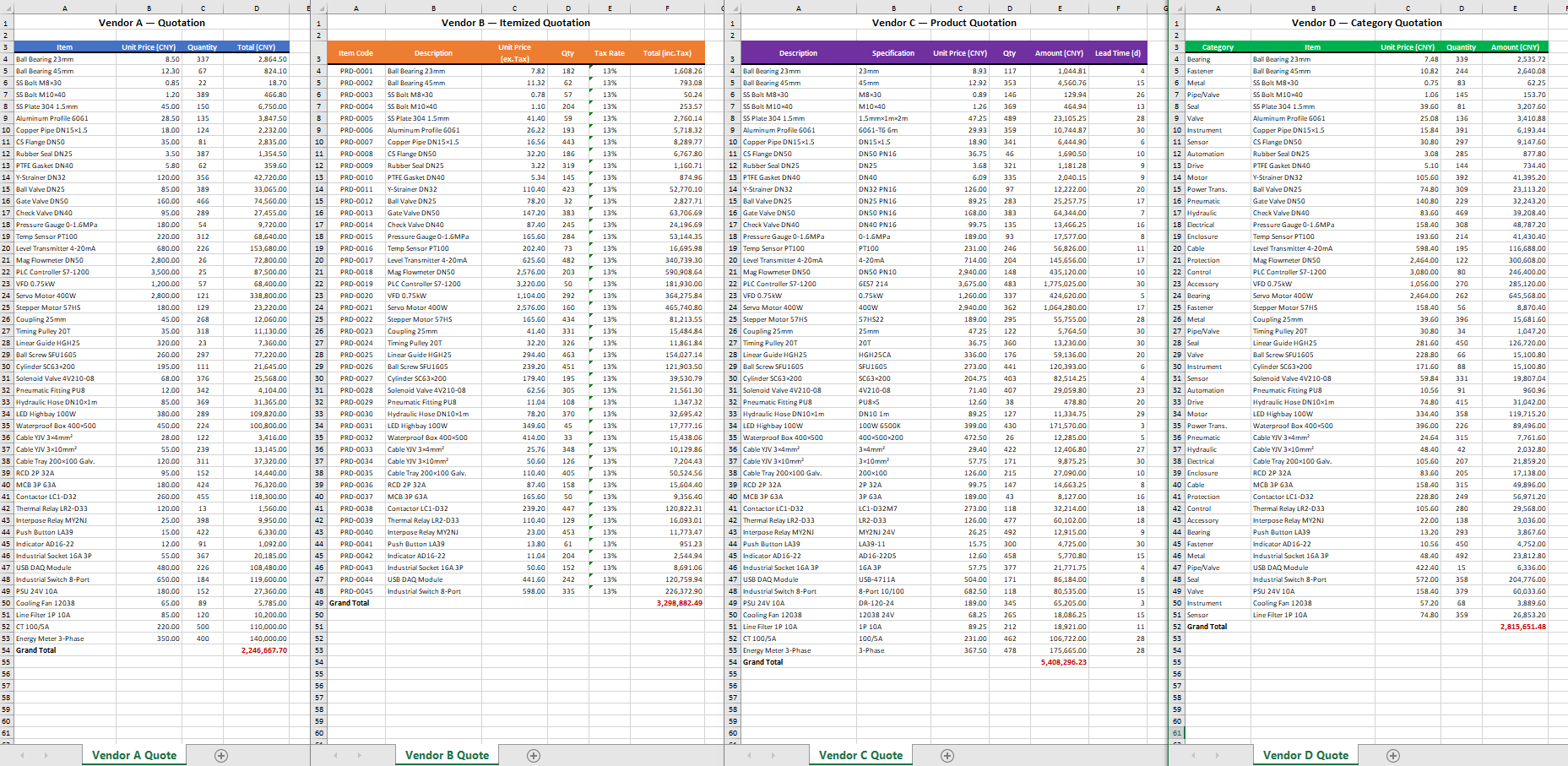Click 'PLC Controller S7-1200' in Vendor C
1568x766 pixels.
pos(799,284)
